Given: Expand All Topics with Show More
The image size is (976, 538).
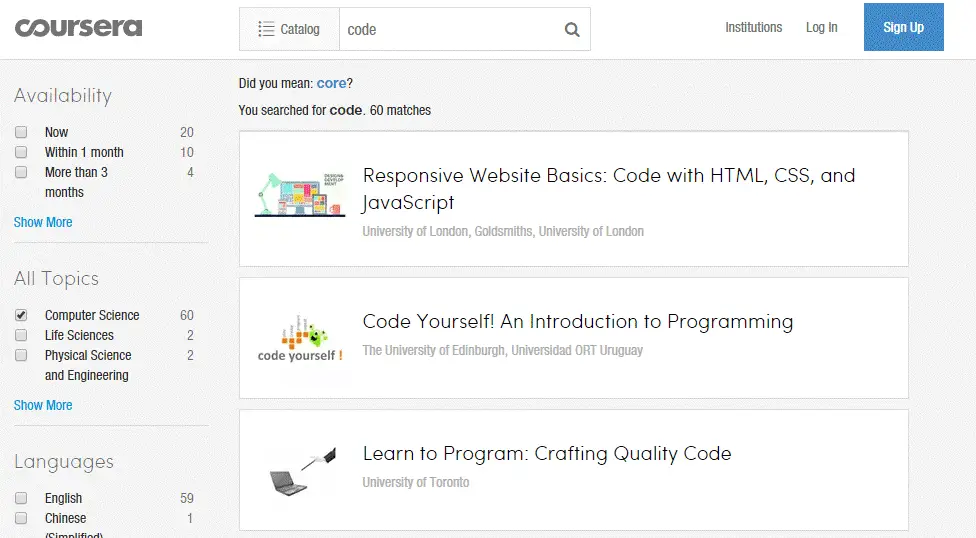Looking at the screenshot, I should tap(43, 405).
